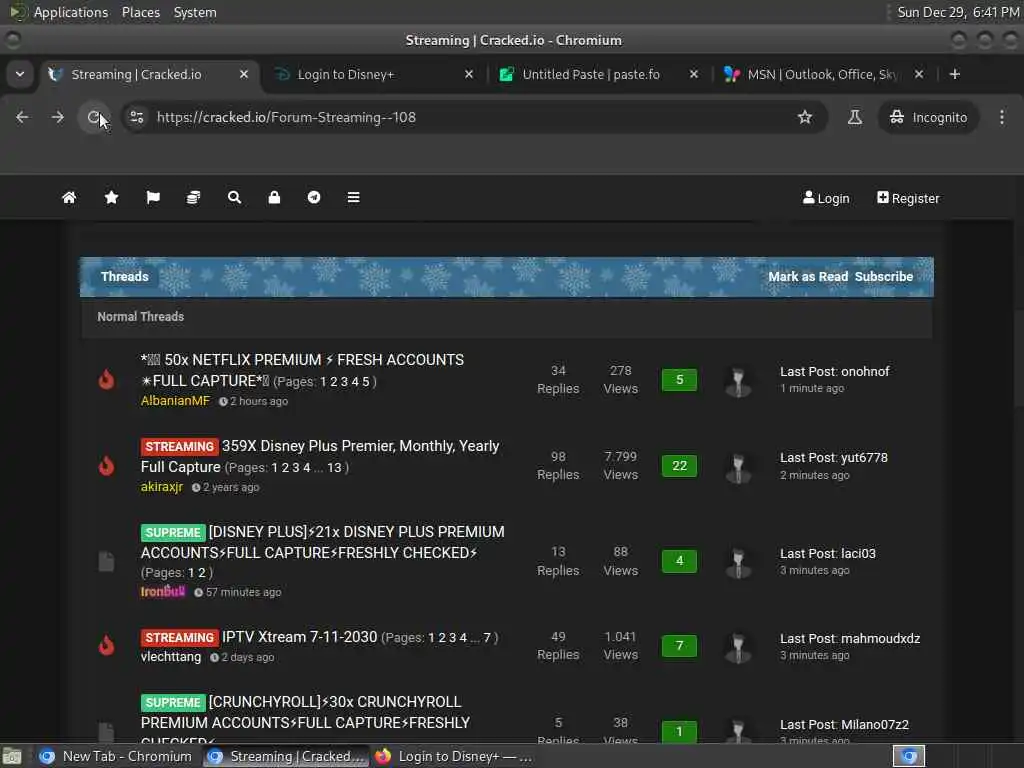Screen dimensions: 1024x768
Task: Open last poster yut6778 profile
Action: 864,457
